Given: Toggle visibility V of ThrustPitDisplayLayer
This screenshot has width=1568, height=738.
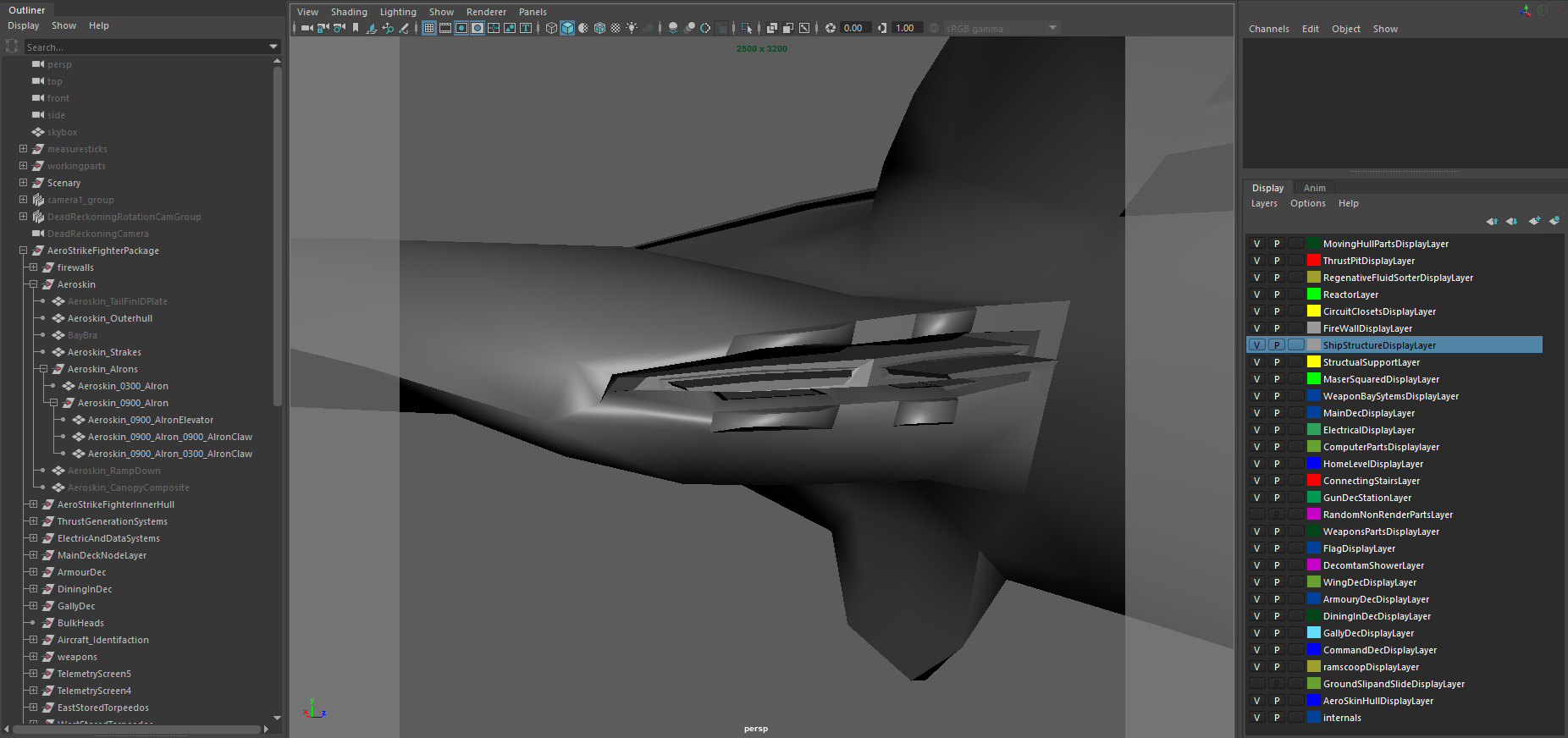Looking at the screenshot, I should click(x=1256, y=261).
